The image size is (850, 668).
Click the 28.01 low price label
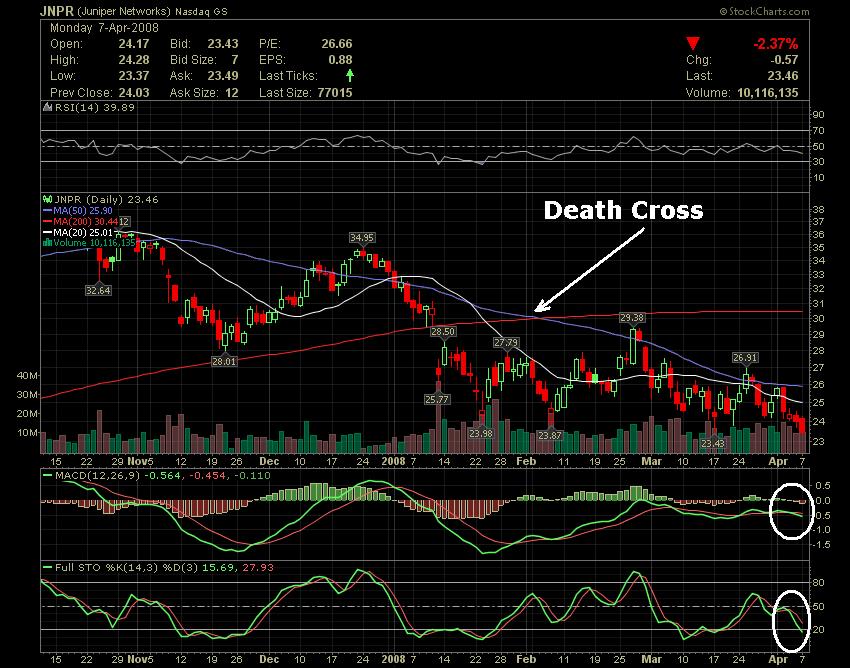point(224,361)
